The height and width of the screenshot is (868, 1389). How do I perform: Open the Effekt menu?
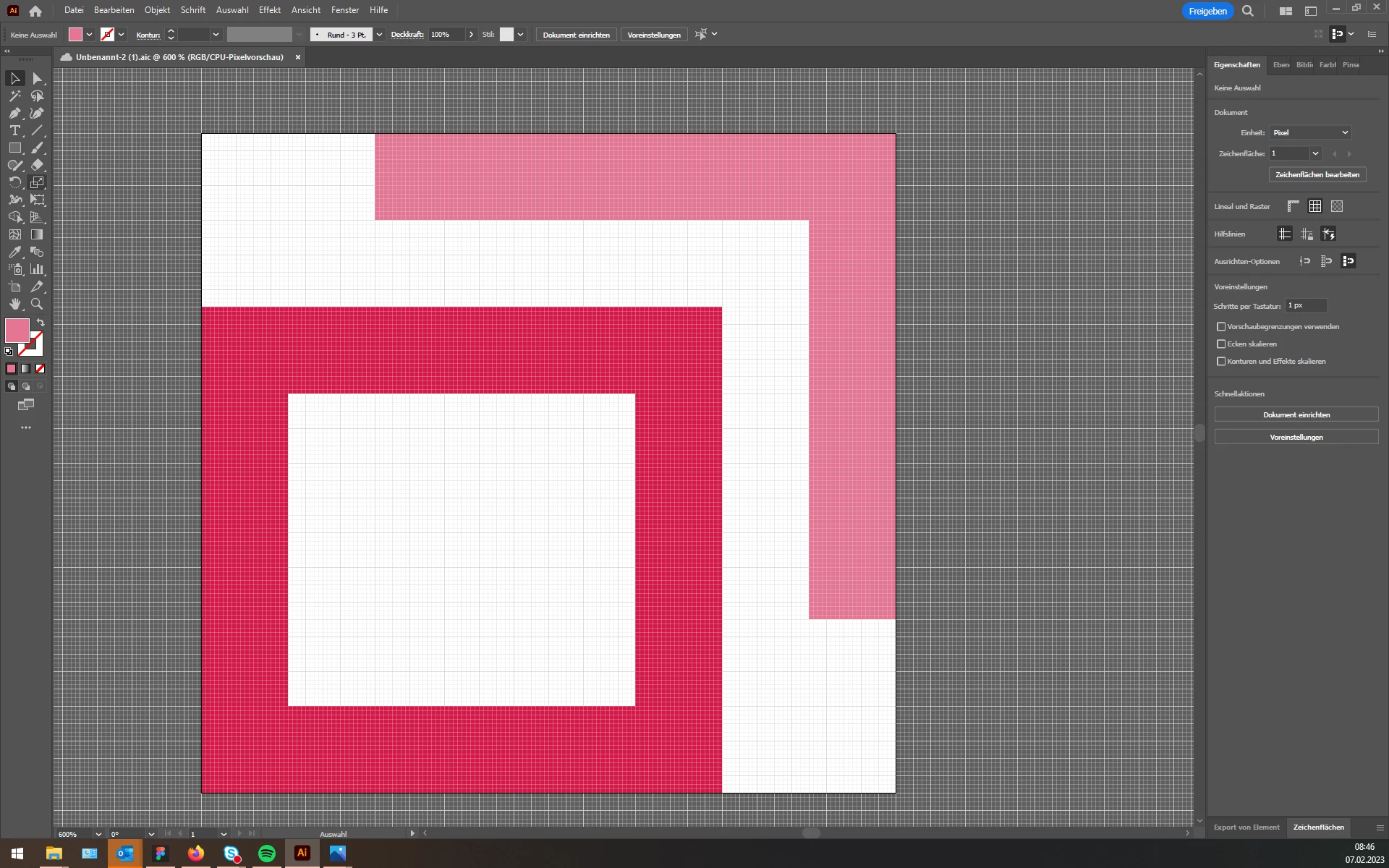tap(269, 10)
